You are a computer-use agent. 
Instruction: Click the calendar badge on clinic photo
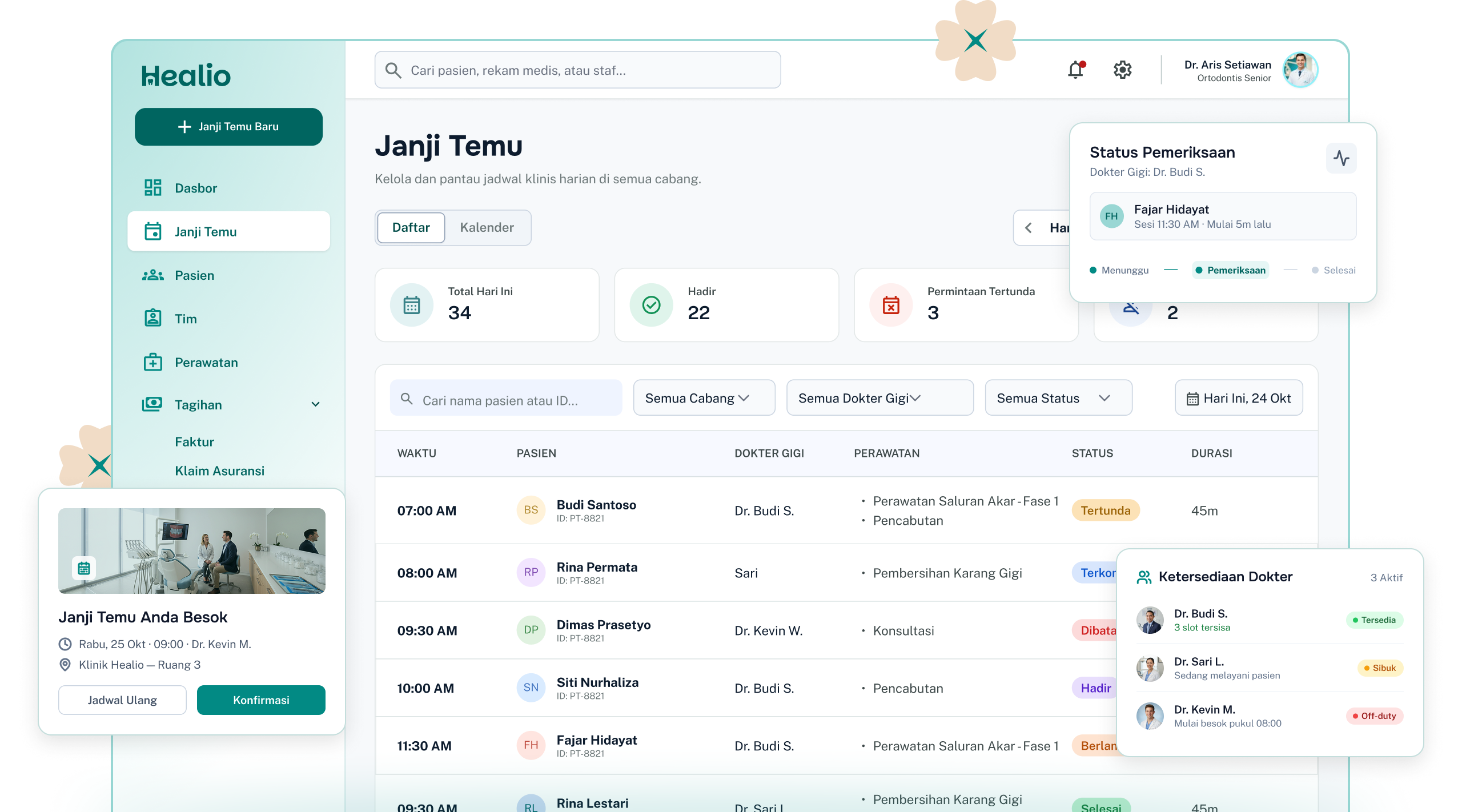84,568
